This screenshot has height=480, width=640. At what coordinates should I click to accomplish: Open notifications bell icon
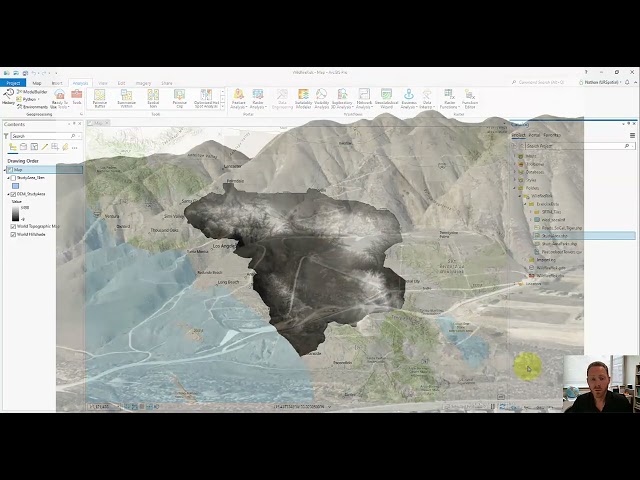627,82
